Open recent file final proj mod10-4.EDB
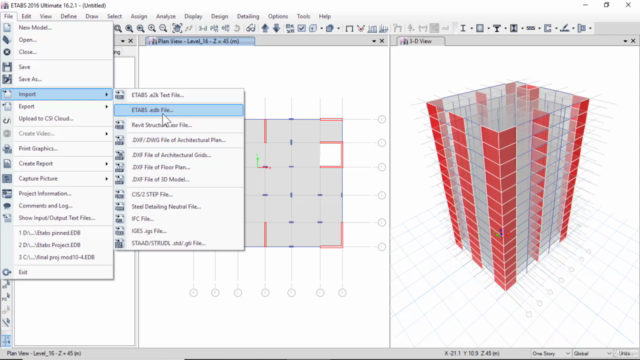The height and width of the screenshot is (360, 640). 57,258
